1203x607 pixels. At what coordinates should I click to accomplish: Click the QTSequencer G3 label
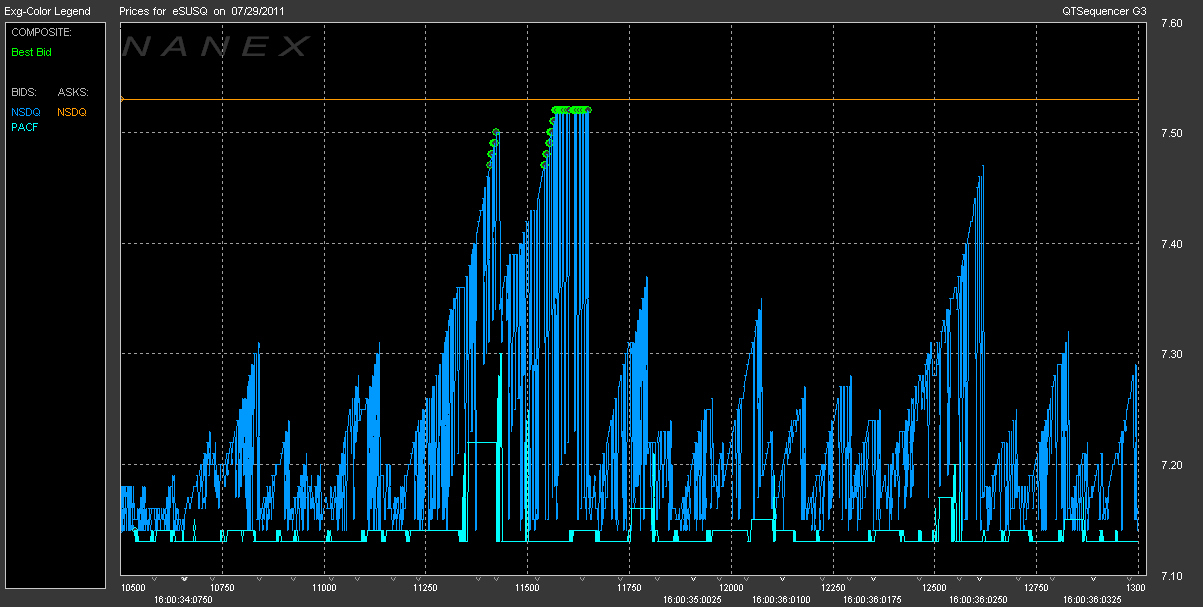click(x=1104, y=11)
